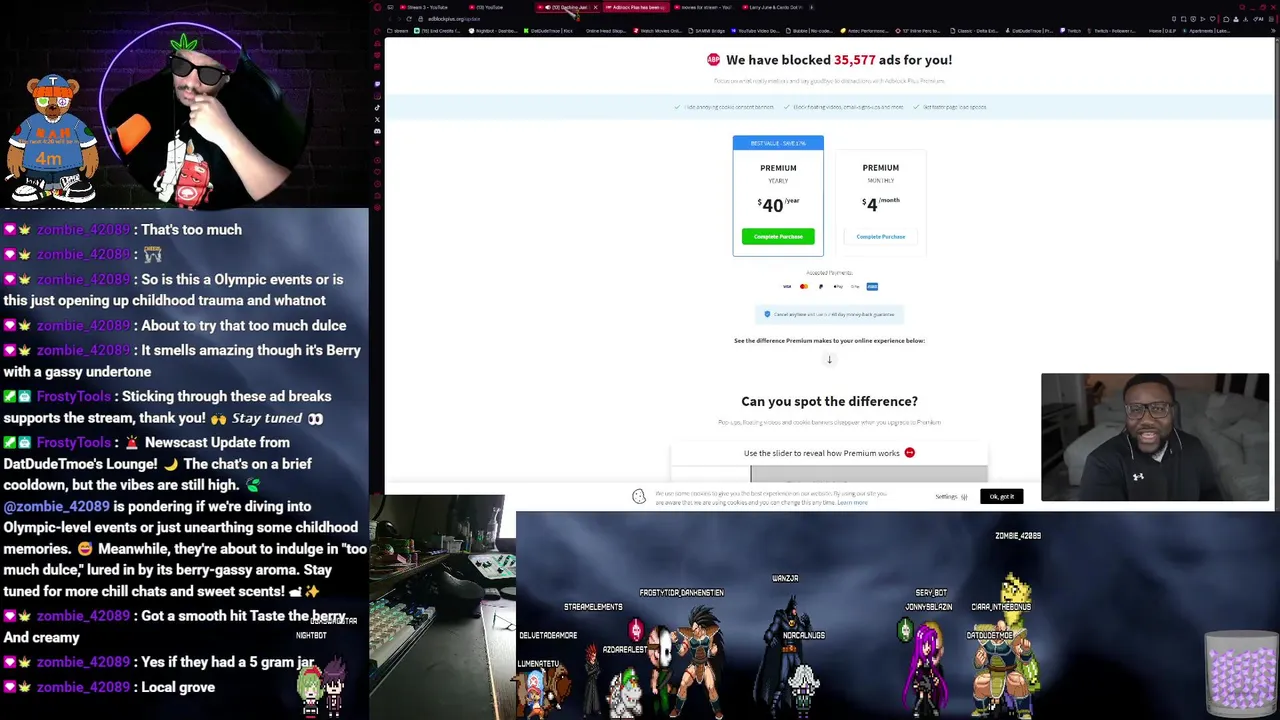Viewport: 1280px width, 720px height.
Task: Click the chat message 'That's too much'
Action: [x=191, y=229]
